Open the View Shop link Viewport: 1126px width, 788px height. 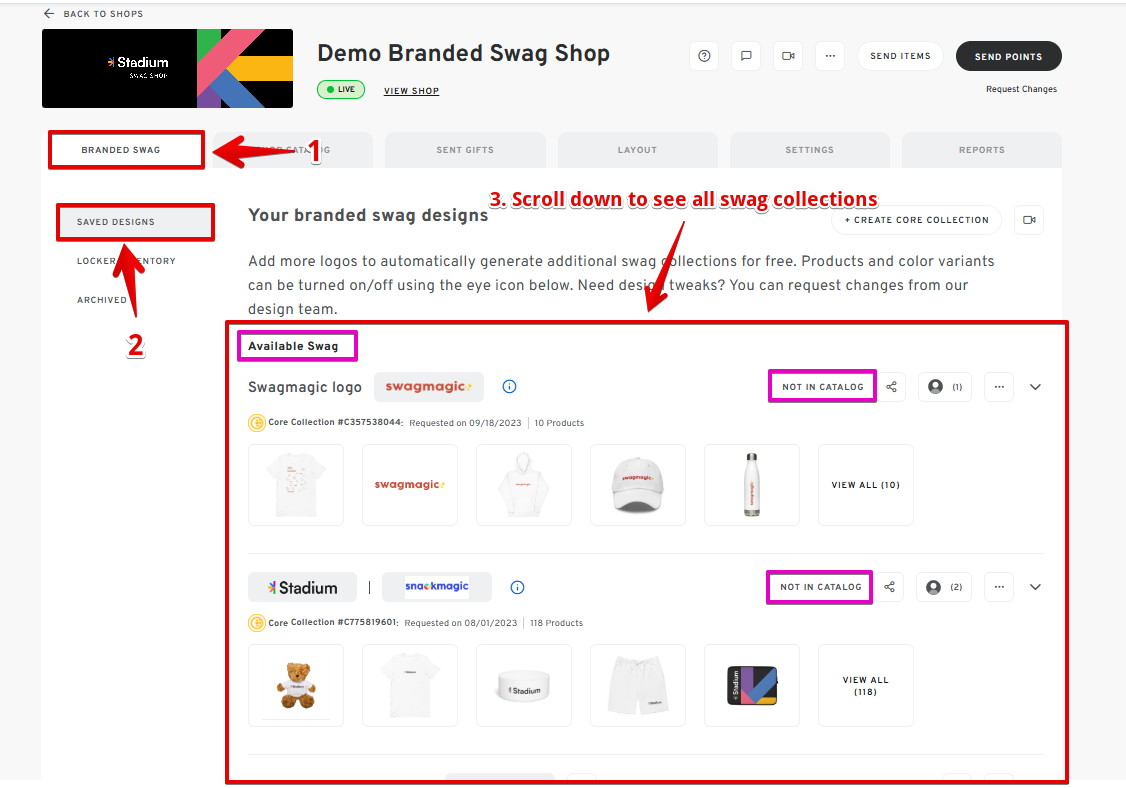point(411,91)
